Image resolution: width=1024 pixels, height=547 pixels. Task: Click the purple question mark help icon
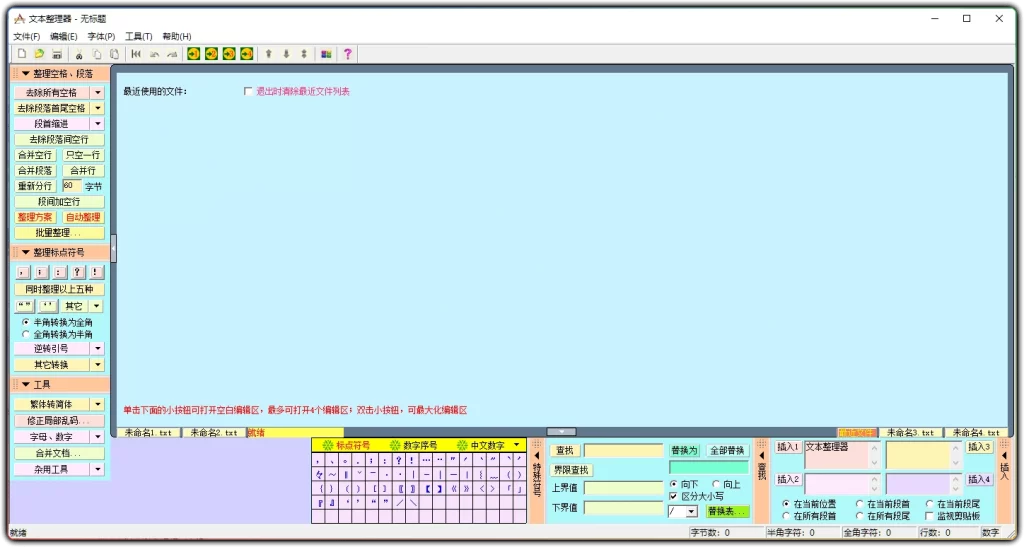click(x=347, y=54)
